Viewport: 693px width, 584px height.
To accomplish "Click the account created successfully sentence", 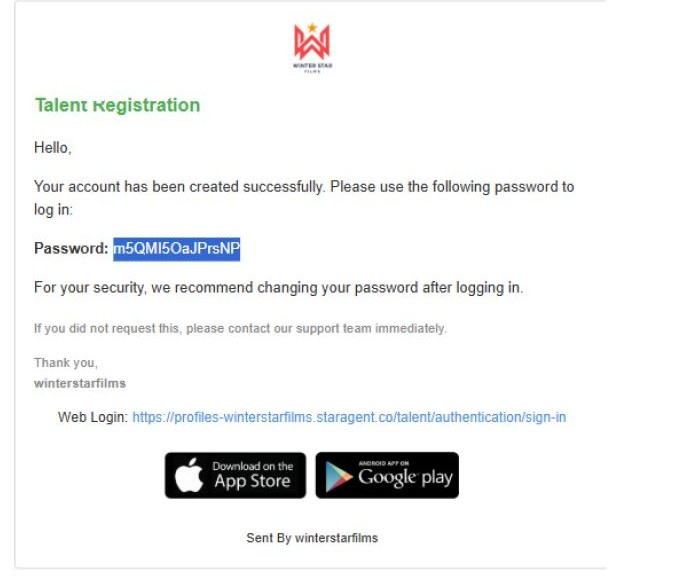I will (x=304, y=187).
